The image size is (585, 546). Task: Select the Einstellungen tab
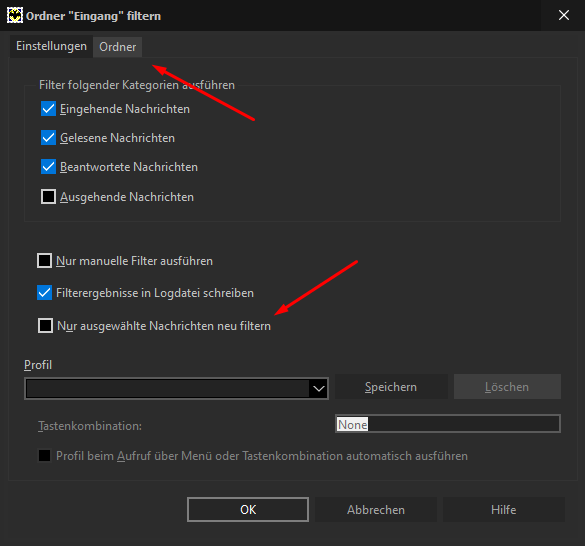(x=51, y=46)
